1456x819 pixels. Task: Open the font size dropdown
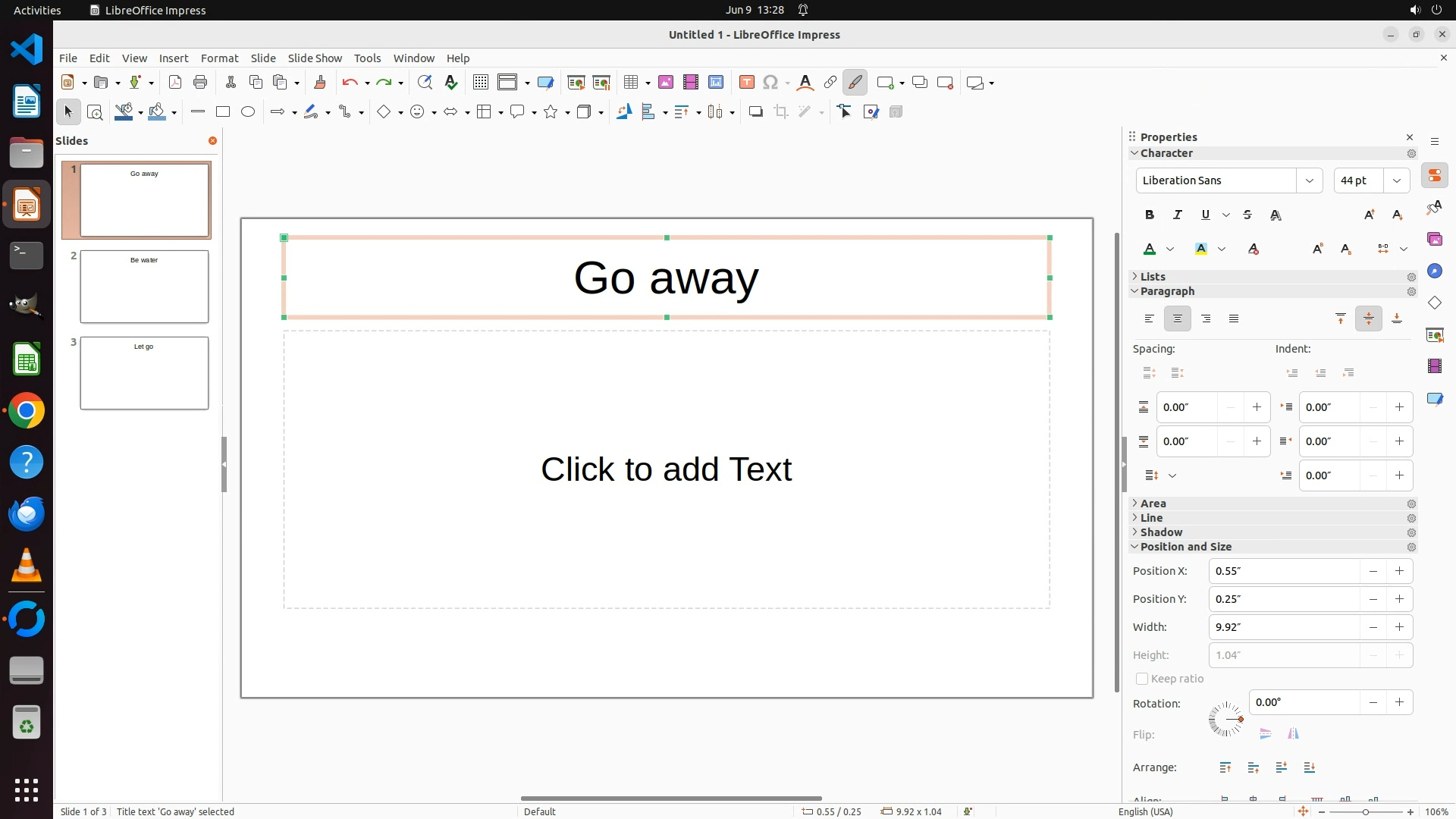(x=1396, y=180)
